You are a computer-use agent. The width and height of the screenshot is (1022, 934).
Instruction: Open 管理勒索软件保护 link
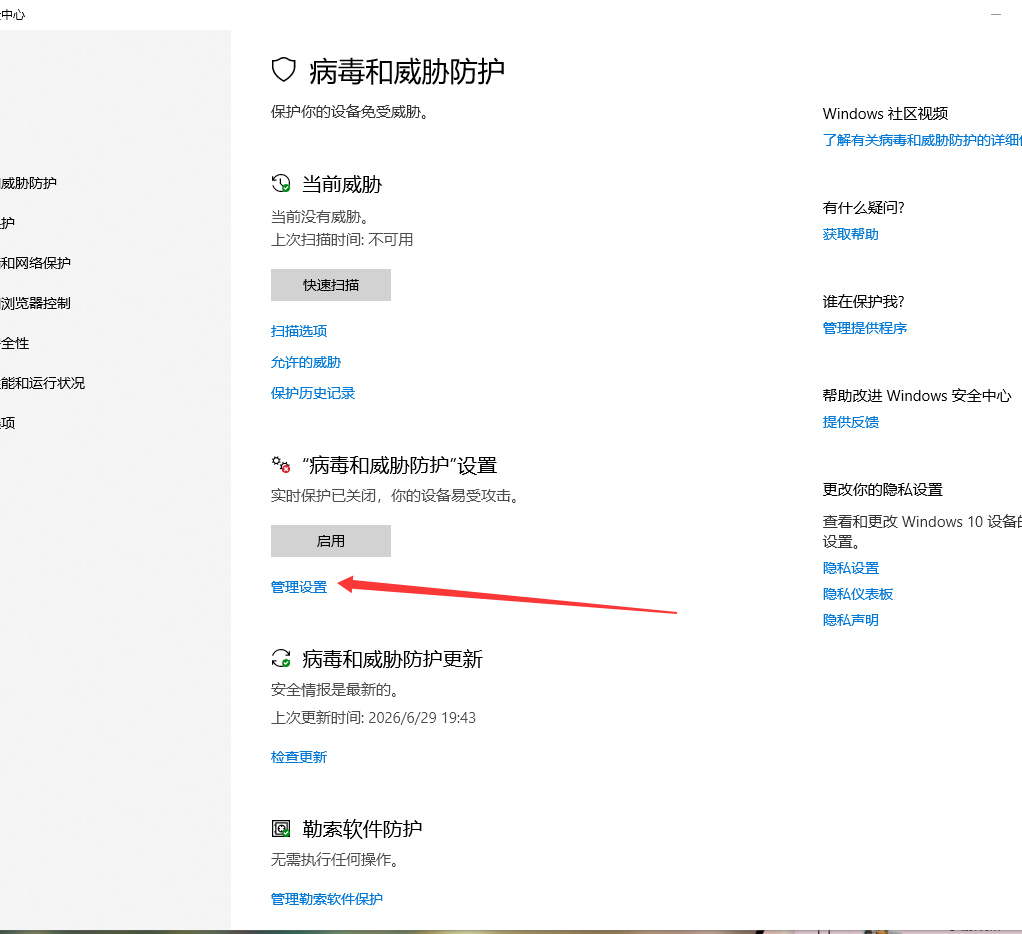click(327, 899)
